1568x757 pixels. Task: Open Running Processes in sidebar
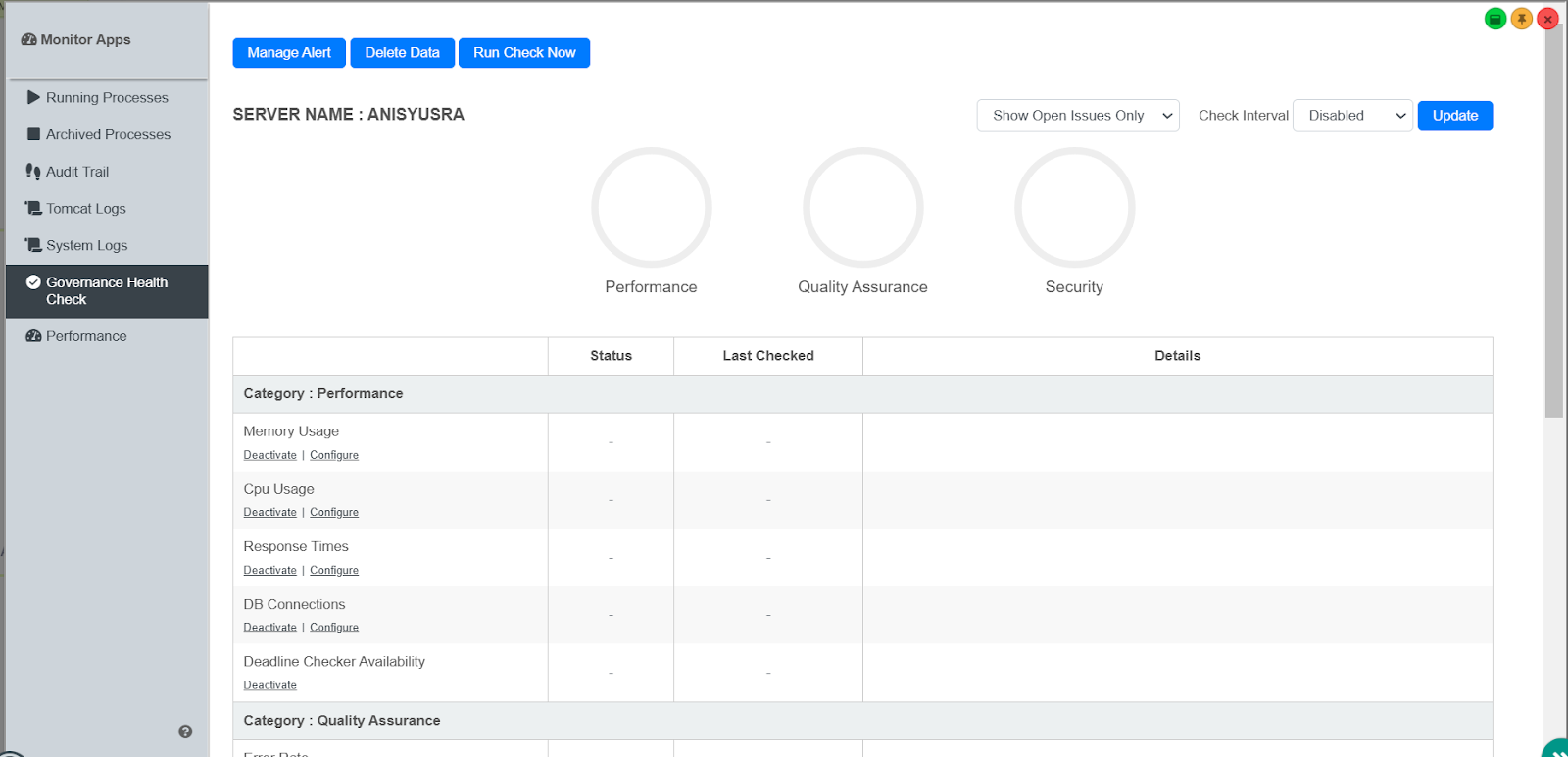pos(107,97)
